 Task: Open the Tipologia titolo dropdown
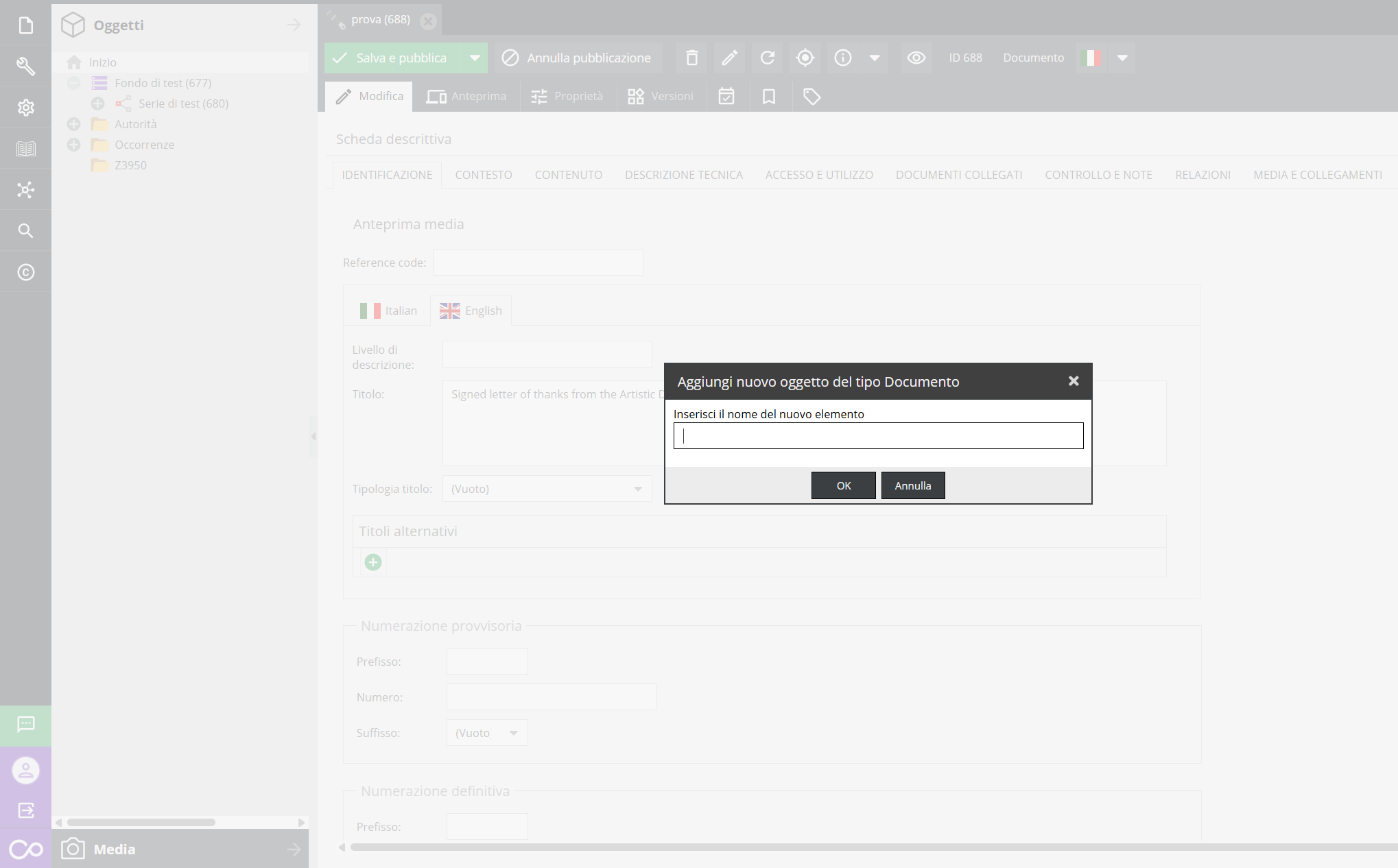(547, 489)
